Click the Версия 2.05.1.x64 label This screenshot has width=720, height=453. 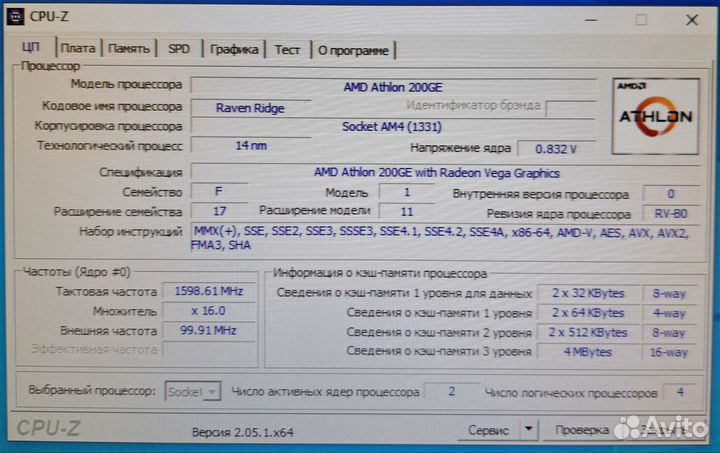tap(242, 432)
